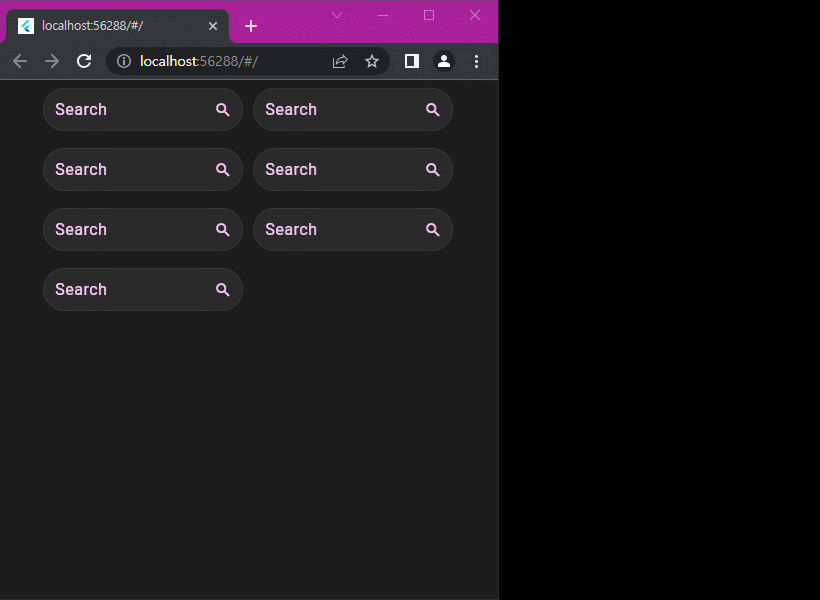Image resolution: width=820 pixels, height=600 pixels.
Task: Click magnifier icon in second row left search bar
Action: click(x=223, y=169)
